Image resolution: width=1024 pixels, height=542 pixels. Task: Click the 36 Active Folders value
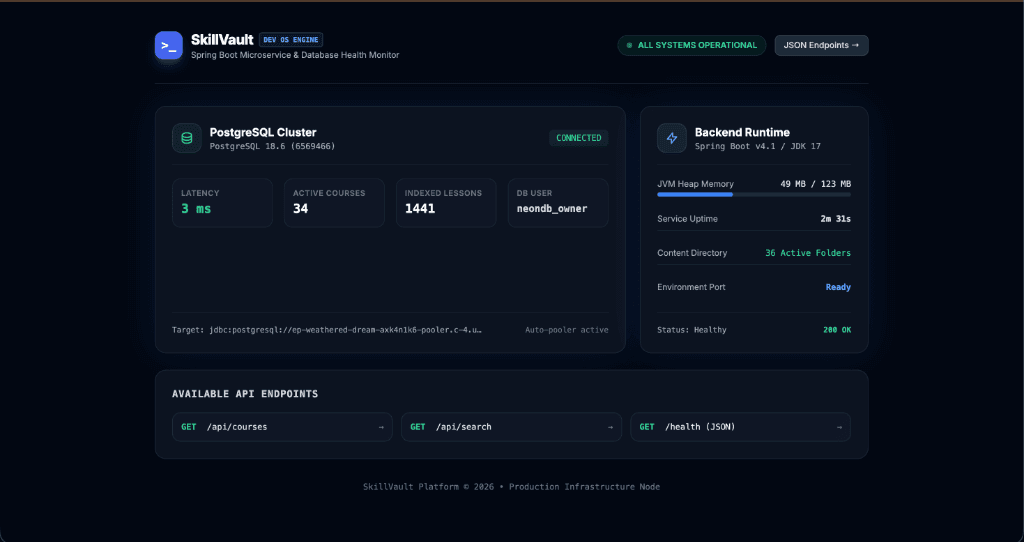(808, 253)
